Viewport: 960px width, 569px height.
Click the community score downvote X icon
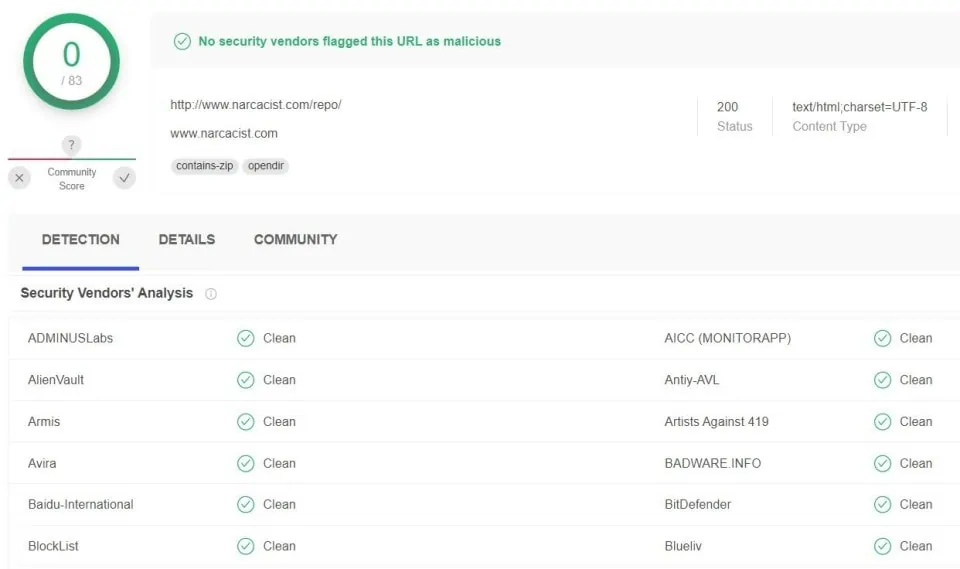20,178
